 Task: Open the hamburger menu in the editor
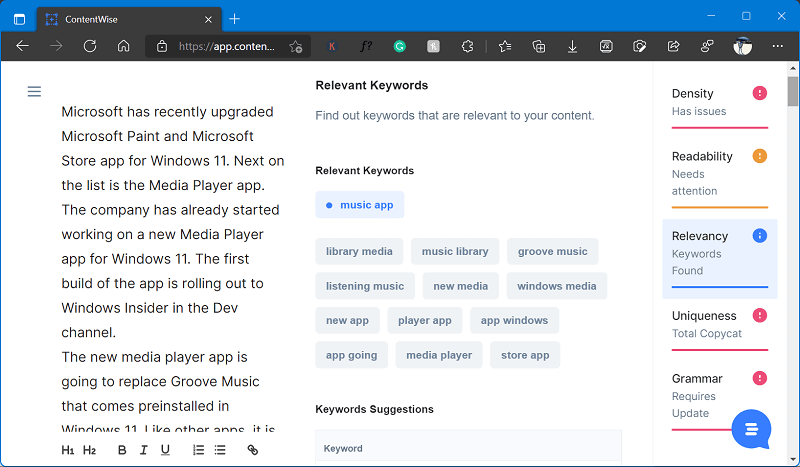tap(34, 91)
